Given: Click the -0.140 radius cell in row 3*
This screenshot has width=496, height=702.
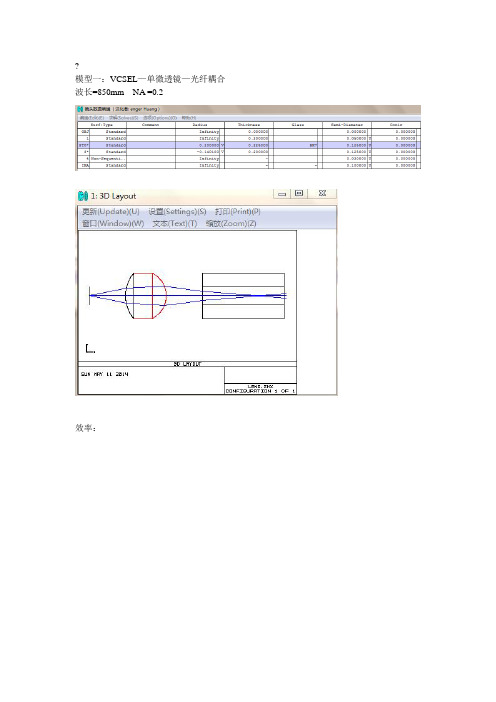Looking at the screenshot, I should tap(197, 152).
